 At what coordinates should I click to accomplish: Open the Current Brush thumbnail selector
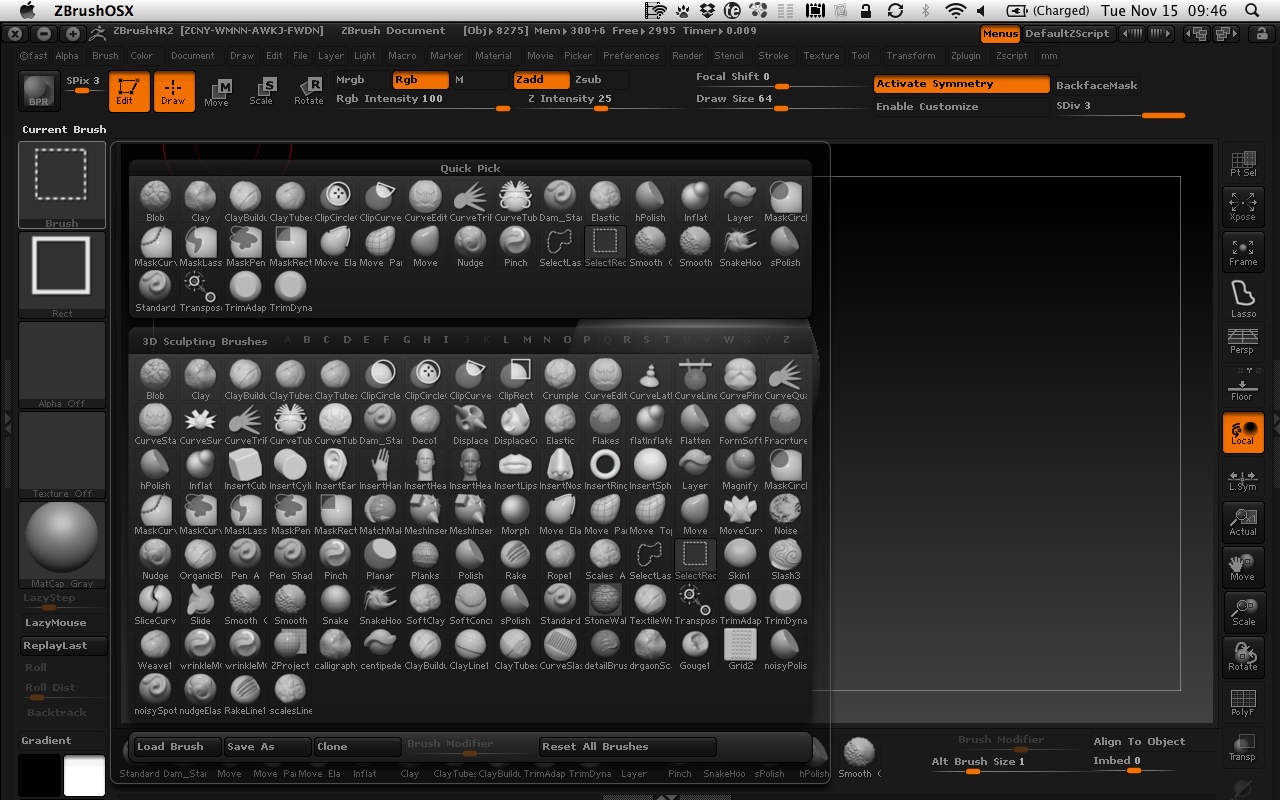click(62, 185)
